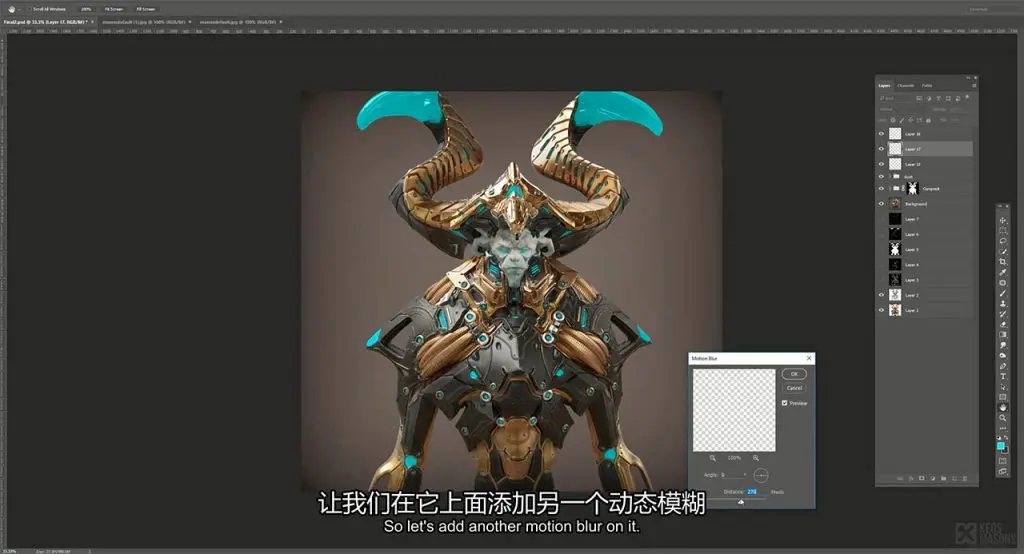Screen dimensions: 1024x554
Task: Click the screen mode icon in toolbar
Action: click(1002, 471)
